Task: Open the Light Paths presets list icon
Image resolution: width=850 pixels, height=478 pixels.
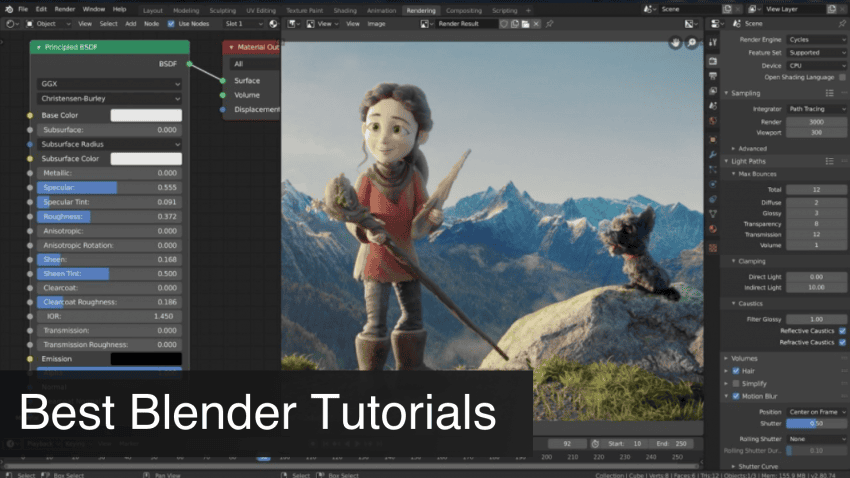Action: [829, 162]
